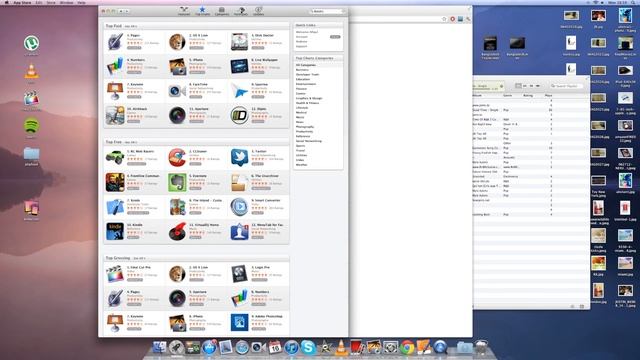This screenshot has width=640, height=360.
Task: Select the Social Networking category
Action: pos(309,141)
